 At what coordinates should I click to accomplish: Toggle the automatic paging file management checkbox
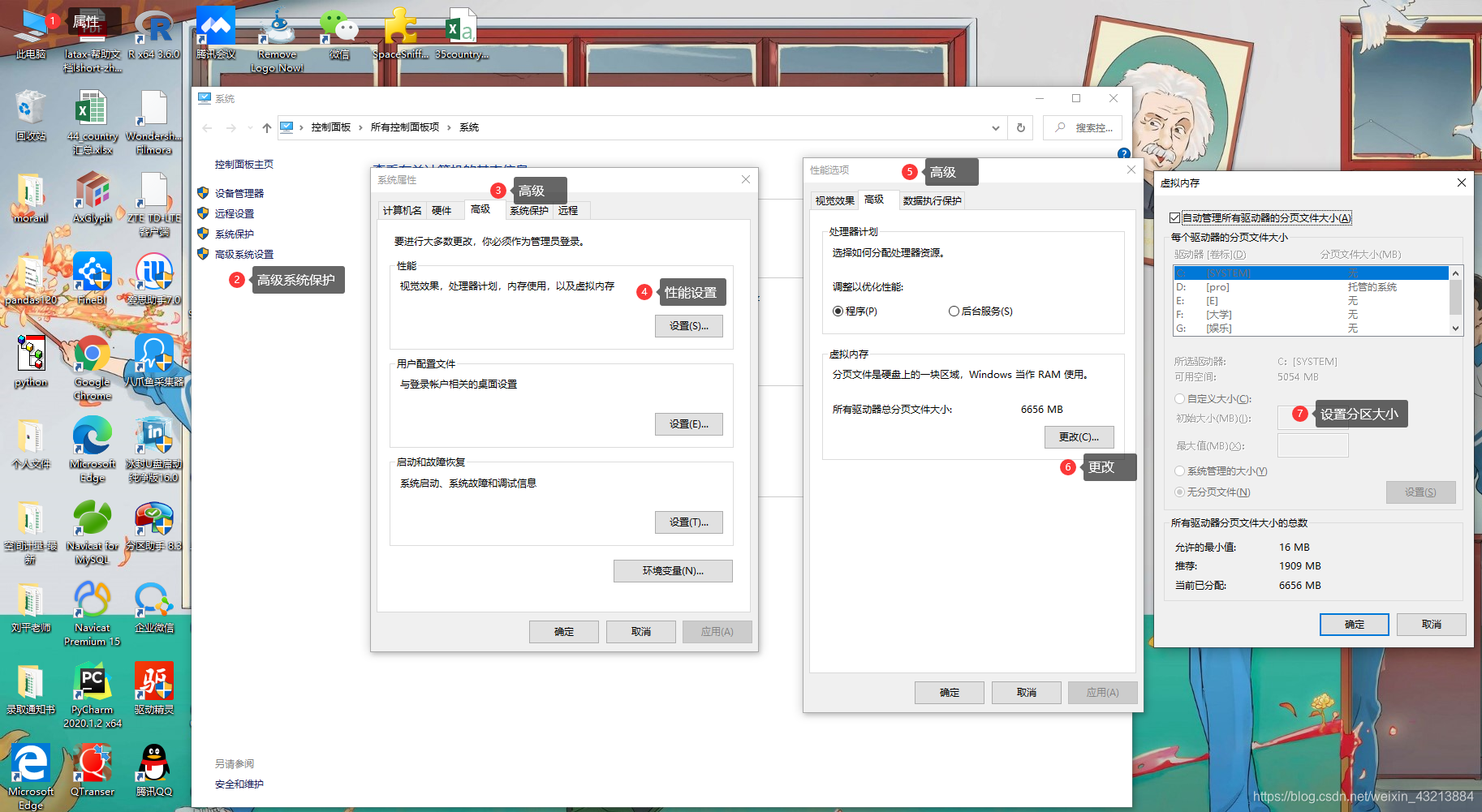pyautogui.click(x=1174, y=218)
